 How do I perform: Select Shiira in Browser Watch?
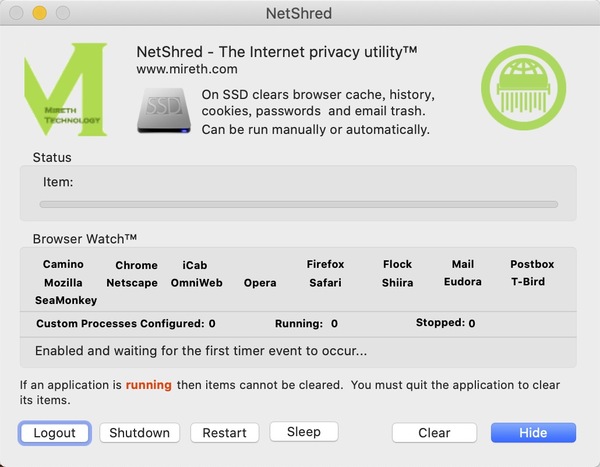[397, 283]
